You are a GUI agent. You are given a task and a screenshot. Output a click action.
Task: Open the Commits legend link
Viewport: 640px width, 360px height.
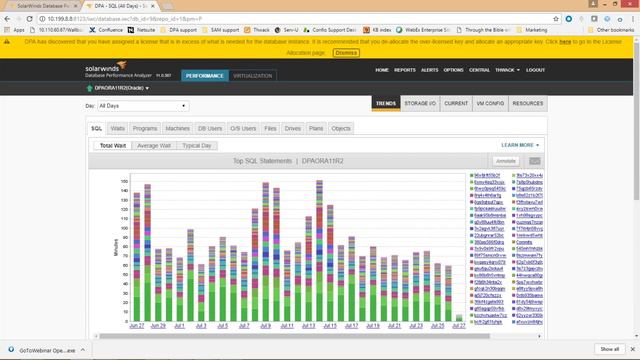[x=524, y=242]
